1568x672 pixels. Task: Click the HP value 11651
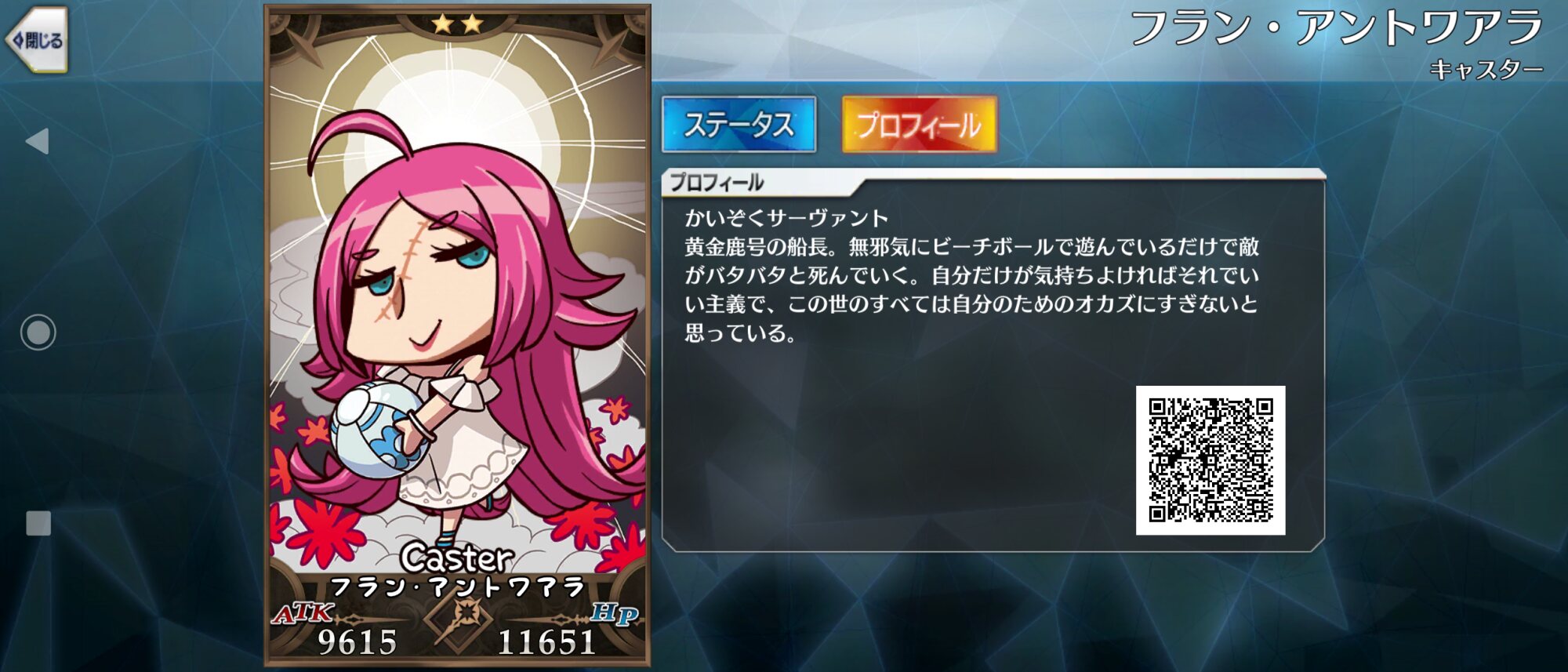pos(547,642)
